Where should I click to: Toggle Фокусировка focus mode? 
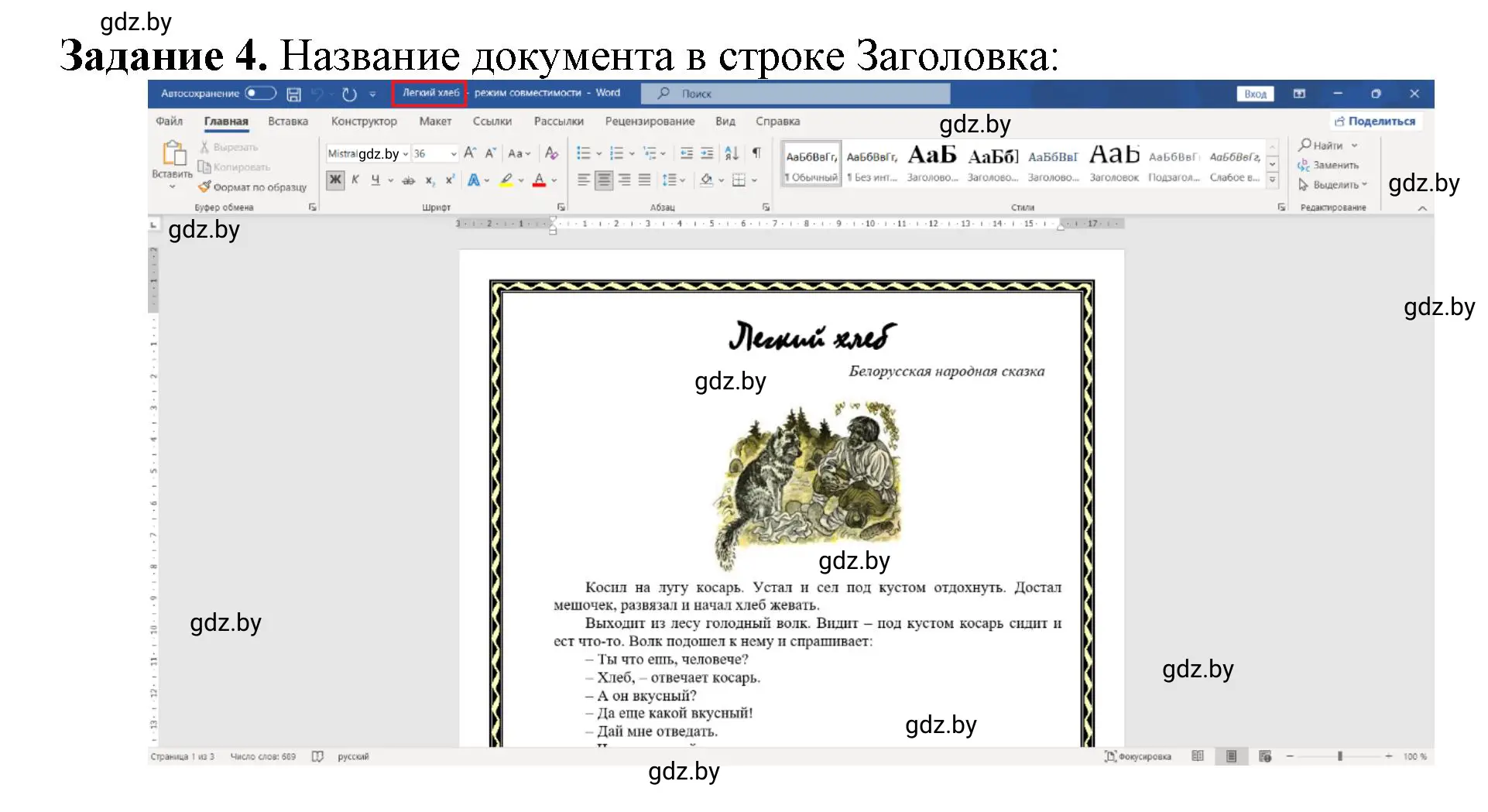pos(1137,756)
